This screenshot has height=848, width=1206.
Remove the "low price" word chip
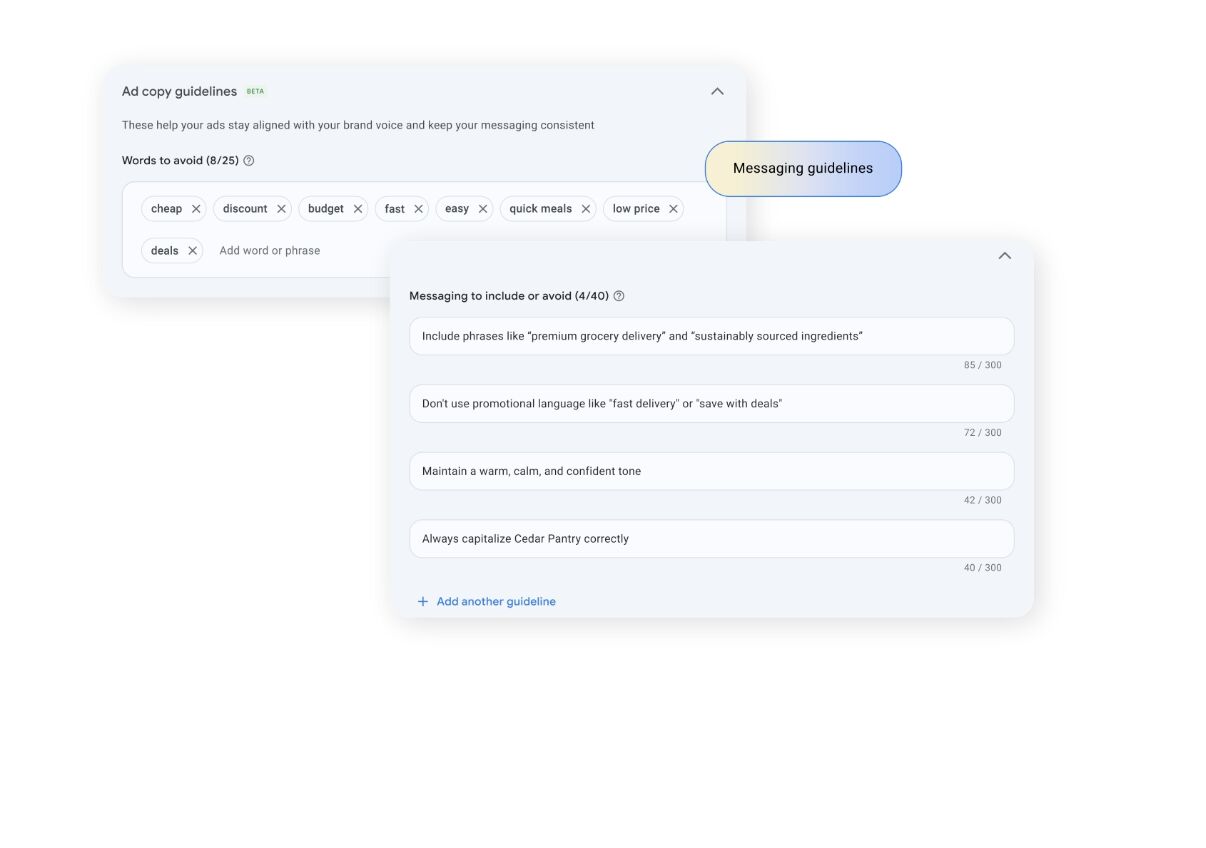673,209
